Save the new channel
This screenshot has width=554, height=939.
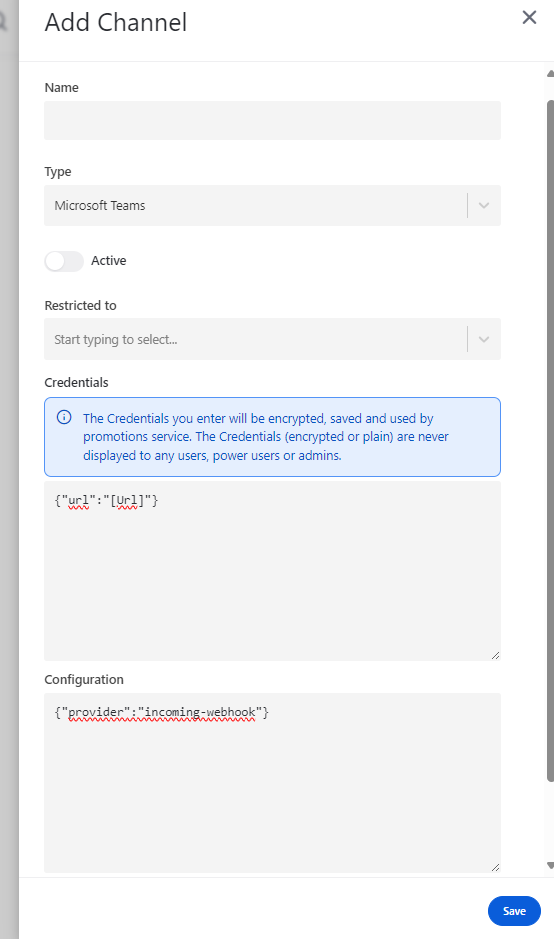coord(514,911)
